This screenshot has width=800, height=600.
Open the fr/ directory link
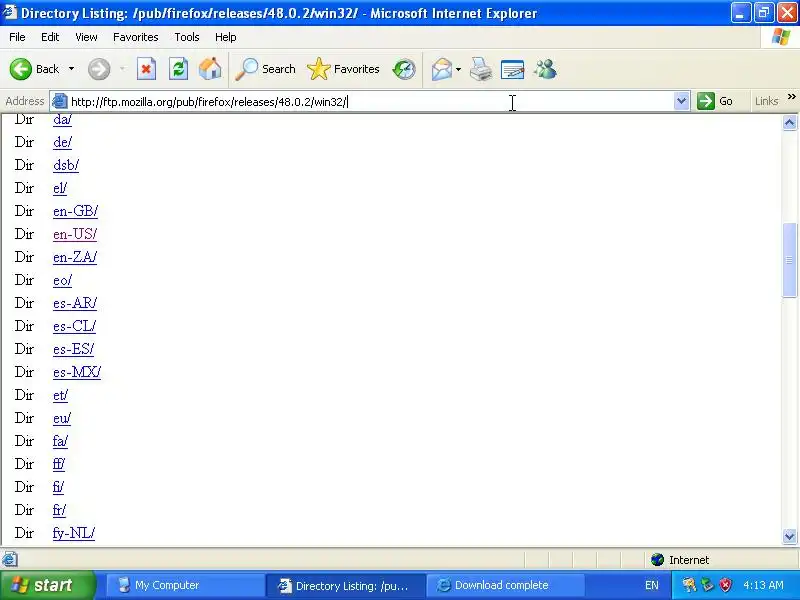[x=59, y=510]
